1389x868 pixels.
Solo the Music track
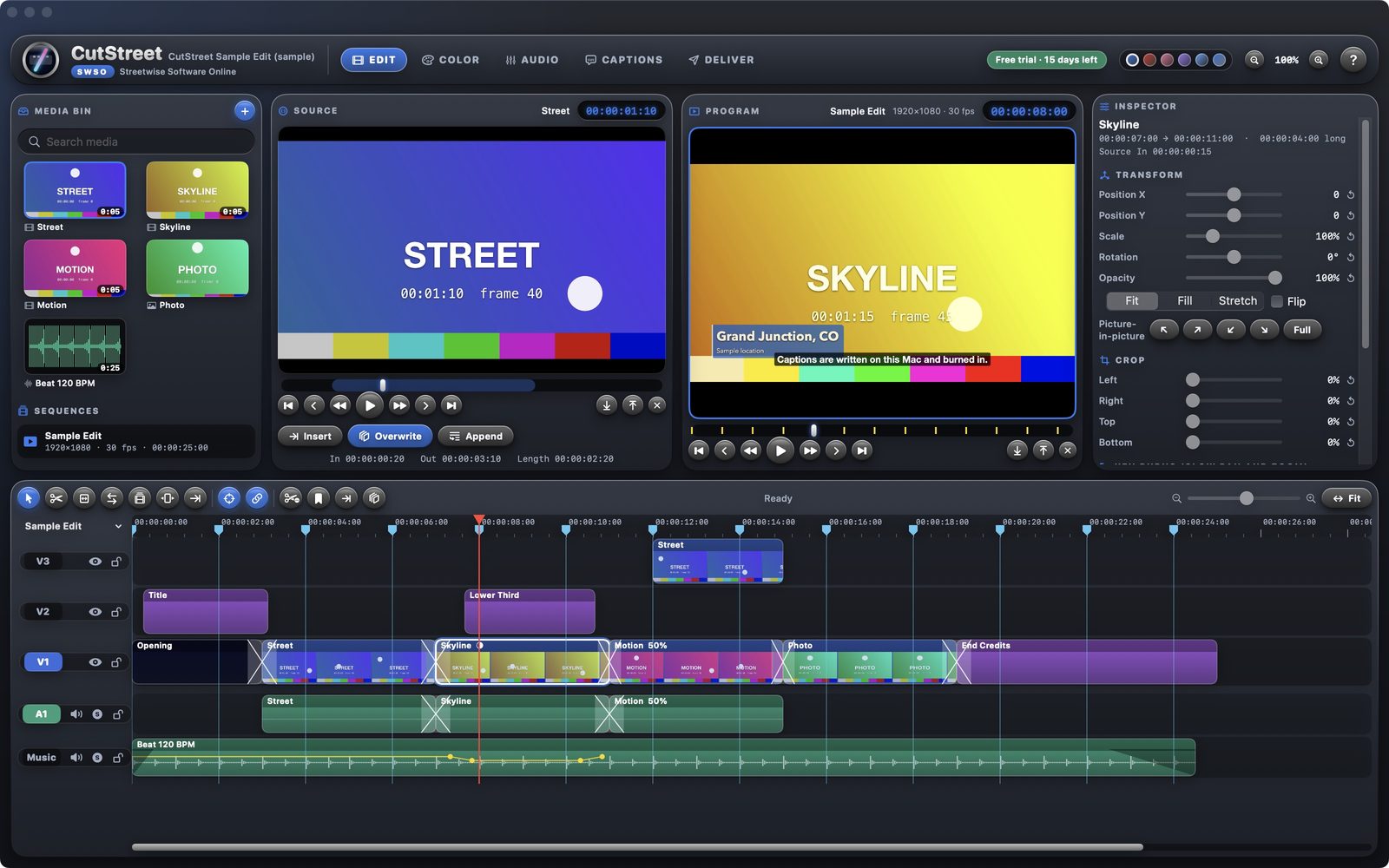point(97,758)
